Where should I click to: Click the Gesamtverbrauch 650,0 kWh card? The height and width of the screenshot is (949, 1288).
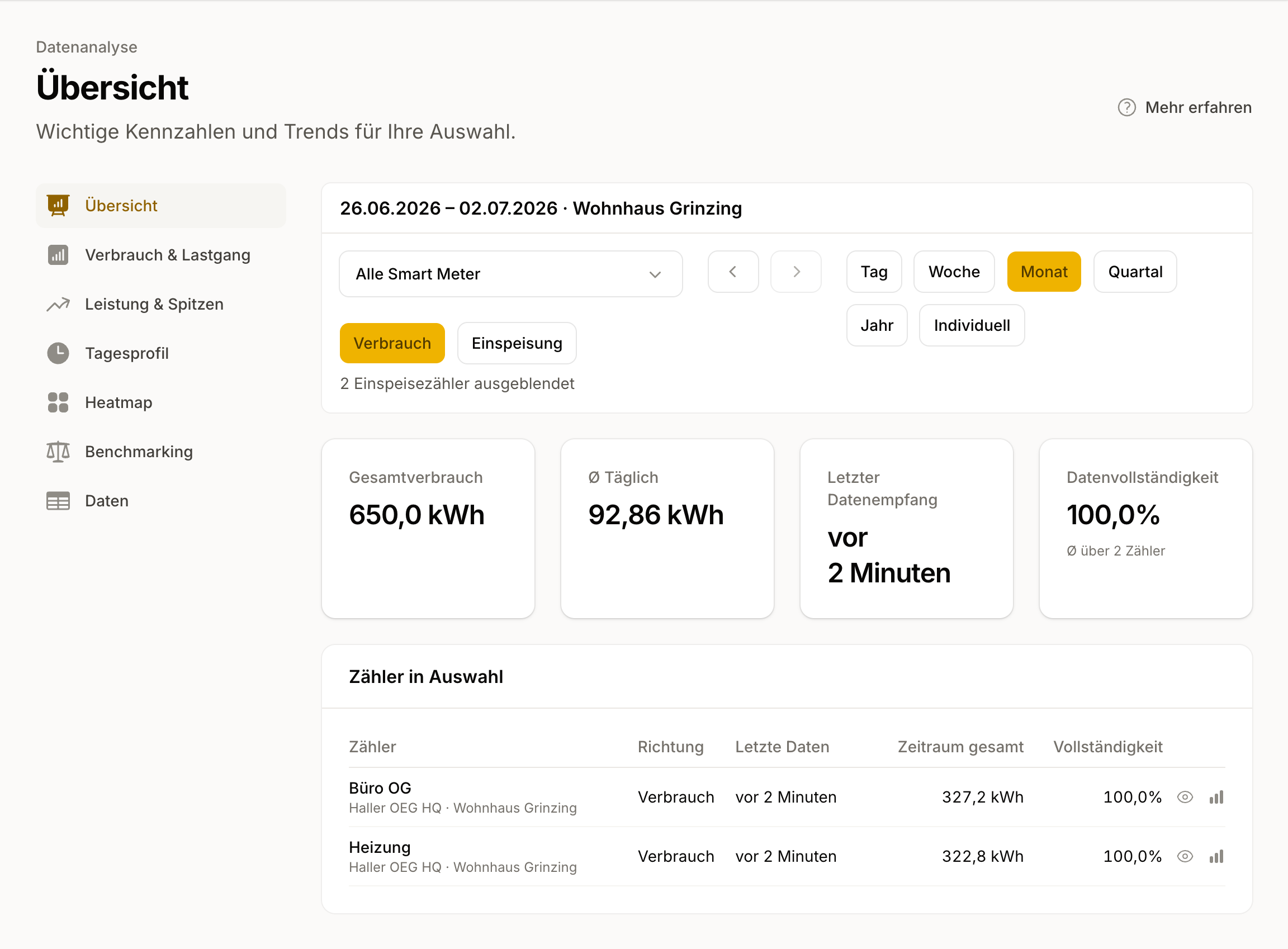click(x=428, y=529)
